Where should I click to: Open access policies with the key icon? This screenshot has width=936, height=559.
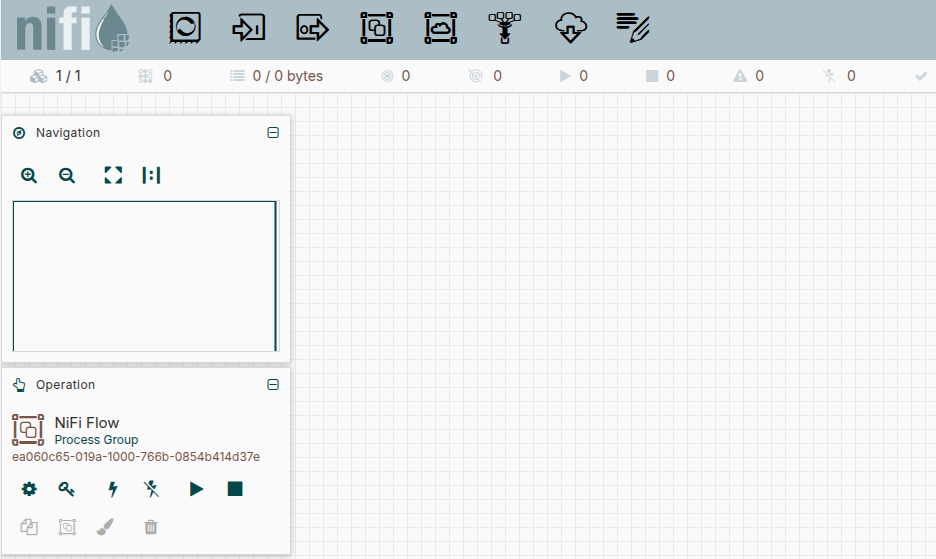point(67,489)
